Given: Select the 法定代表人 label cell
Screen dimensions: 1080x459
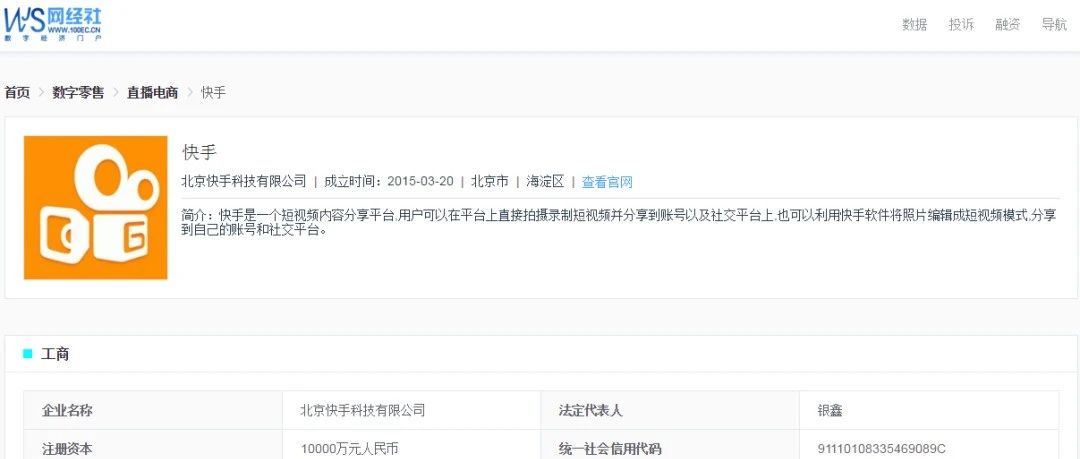Looking at the screenshot, I should [x=670, y=410].
